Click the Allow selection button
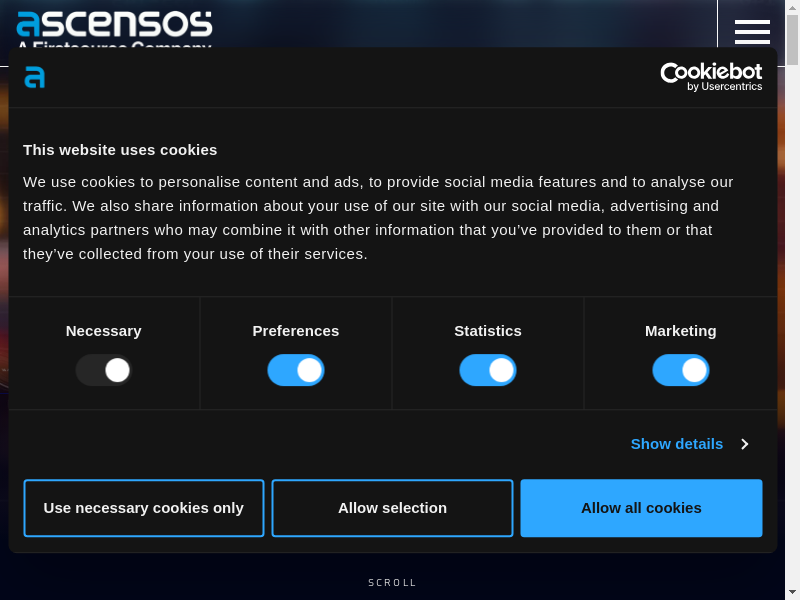 click(x=392, y=508)
